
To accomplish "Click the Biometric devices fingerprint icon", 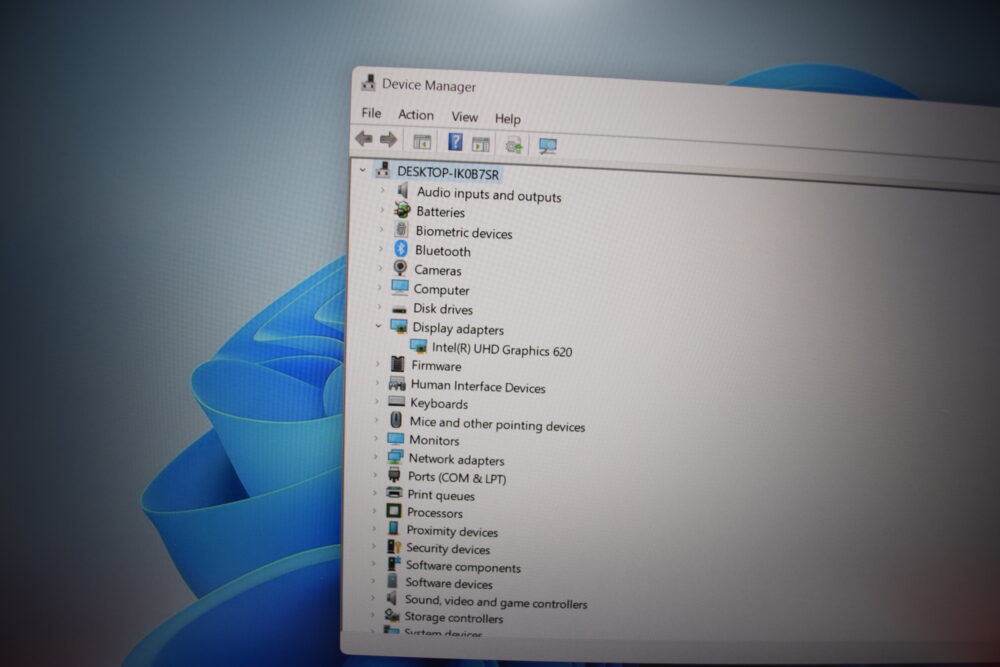I will click(401, 229).
